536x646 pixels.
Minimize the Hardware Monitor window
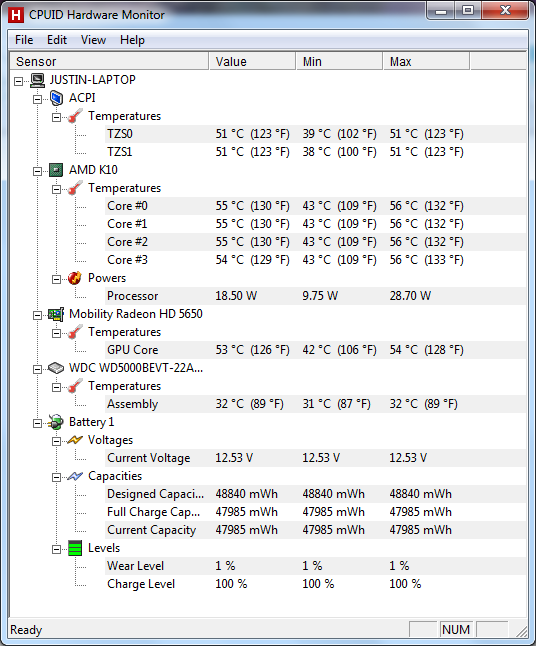point(441,11)
